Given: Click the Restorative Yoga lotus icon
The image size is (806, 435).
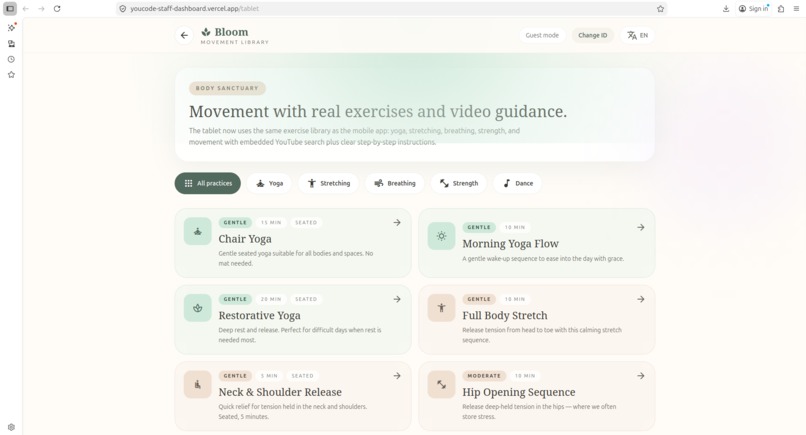Looking at the screenshot, I should (197, 308).
